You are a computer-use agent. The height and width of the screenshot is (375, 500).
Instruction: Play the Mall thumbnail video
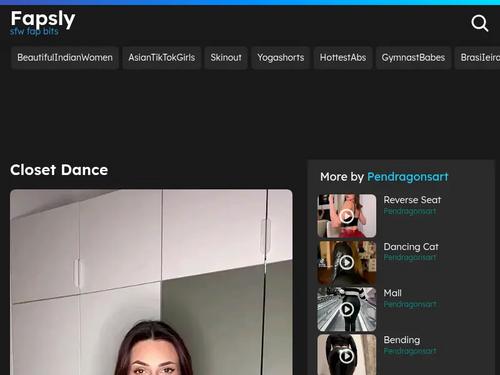[347, 309]
